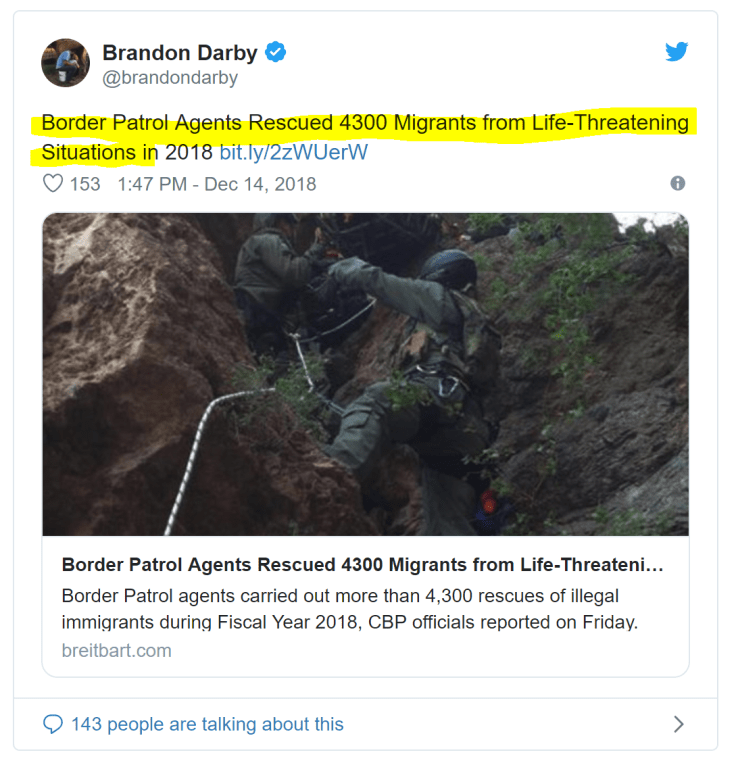This screenshot has height=763, width=736.
Task: Click "Situations in 2018" tweet text line
Action: (127, 152)
